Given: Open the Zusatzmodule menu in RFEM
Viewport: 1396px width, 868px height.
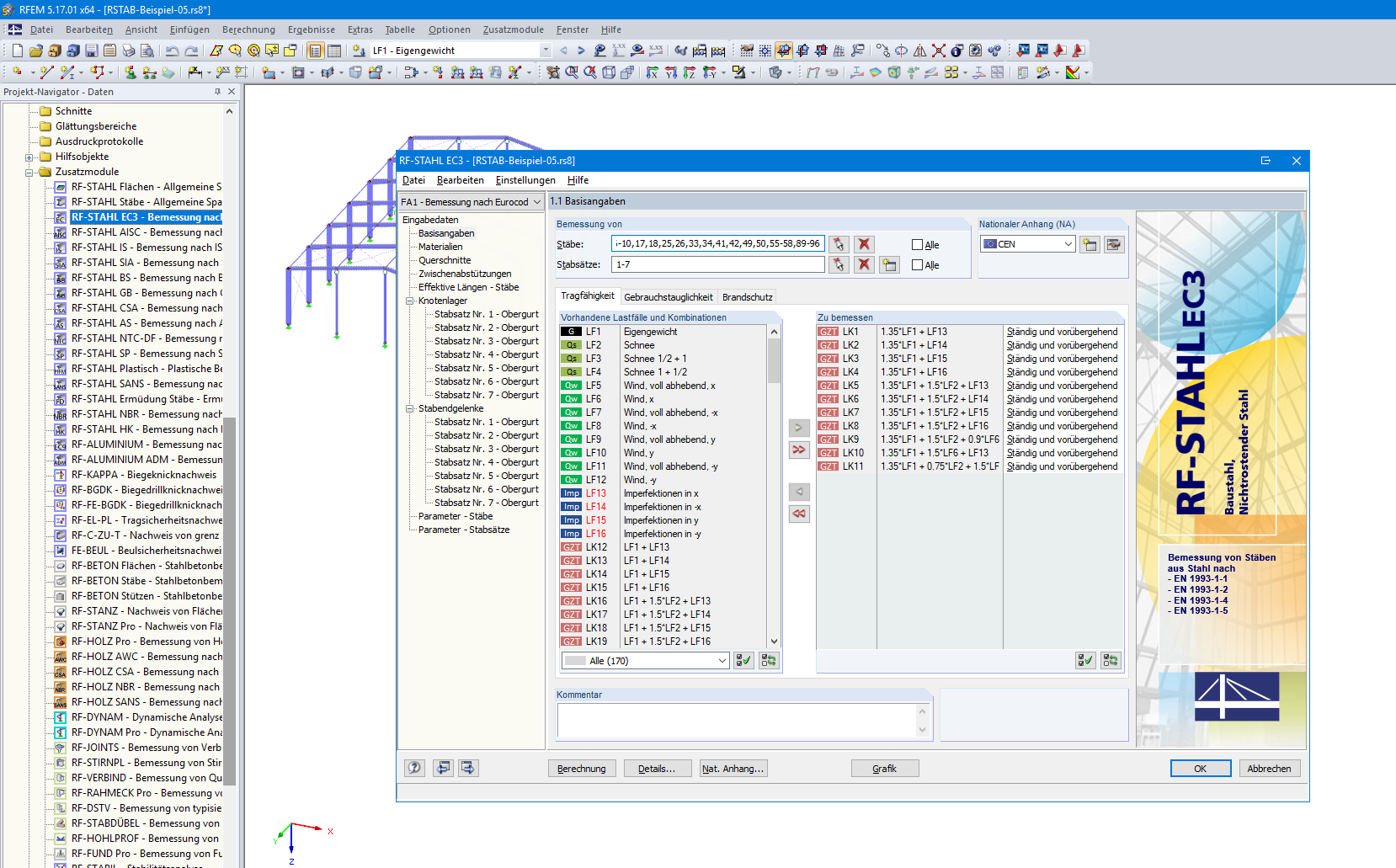Looking at the screenshot, I should point(514,29).
